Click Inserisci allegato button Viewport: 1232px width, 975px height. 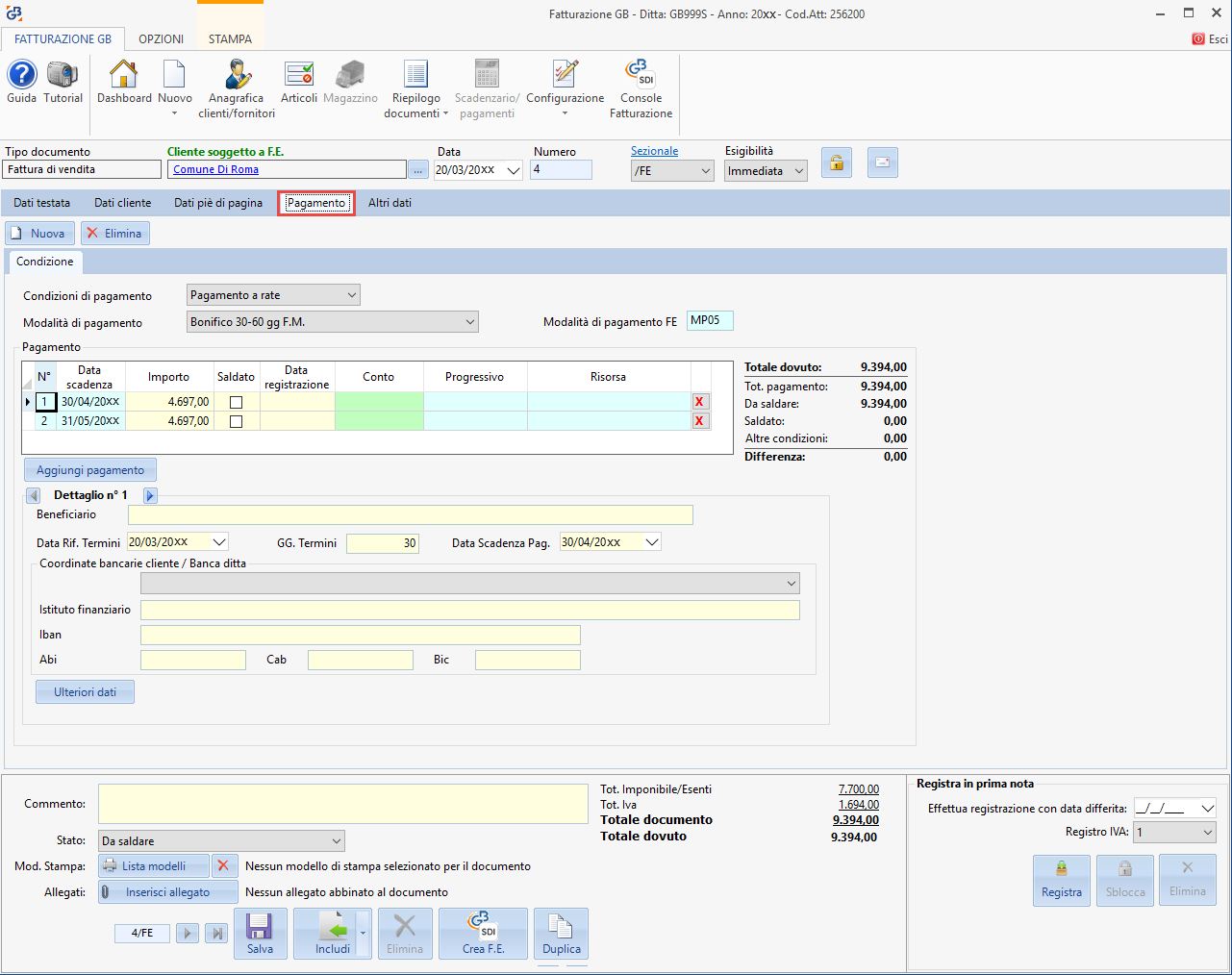coord(167,892)
